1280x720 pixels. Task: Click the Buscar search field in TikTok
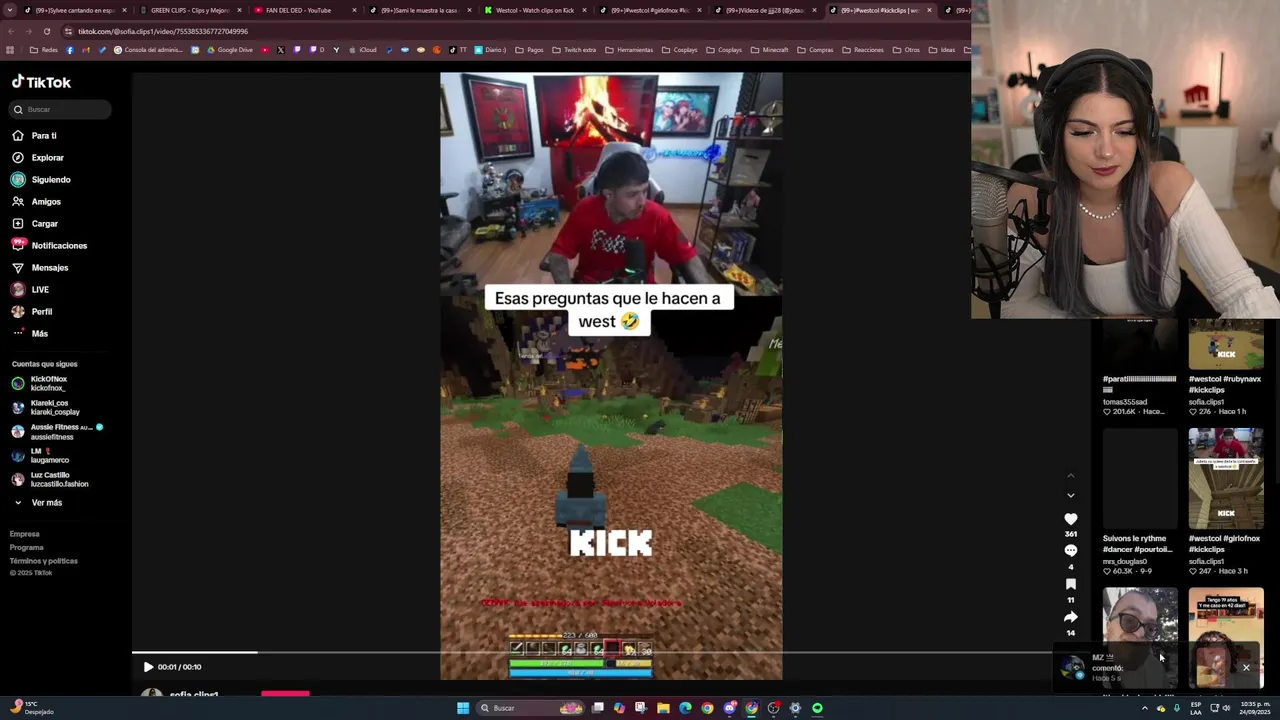pyautogui.click(x=60, y=109)
